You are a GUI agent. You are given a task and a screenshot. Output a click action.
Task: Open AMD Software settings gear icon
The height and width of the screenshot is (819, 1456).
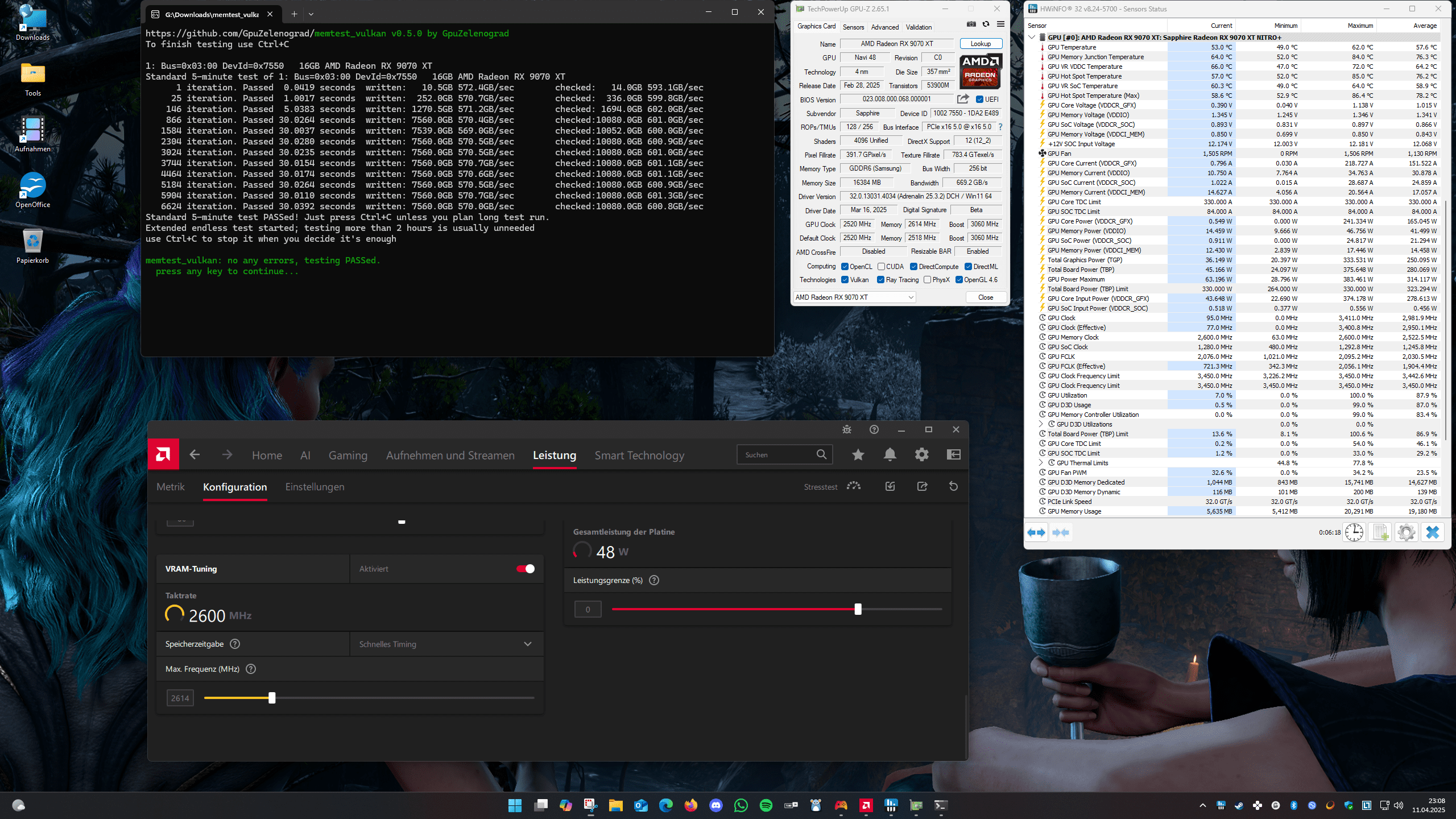pos(922,454)
